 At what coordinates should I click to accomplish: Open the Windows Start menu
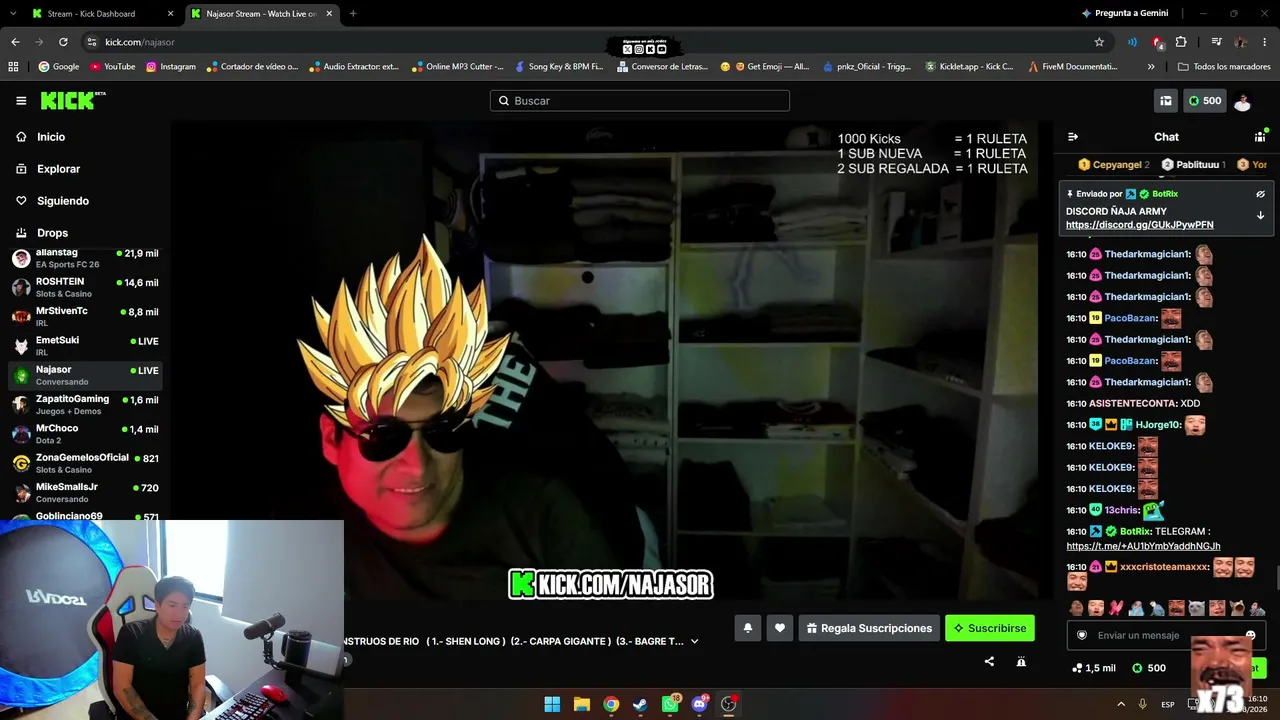coord(552,704)
